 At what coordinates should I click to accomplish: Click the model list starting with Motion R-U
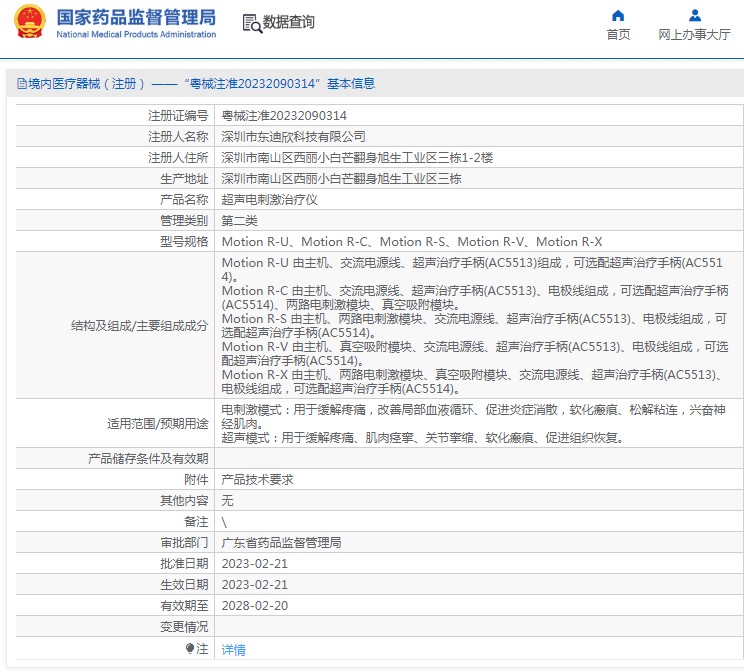tap(412, 241)
